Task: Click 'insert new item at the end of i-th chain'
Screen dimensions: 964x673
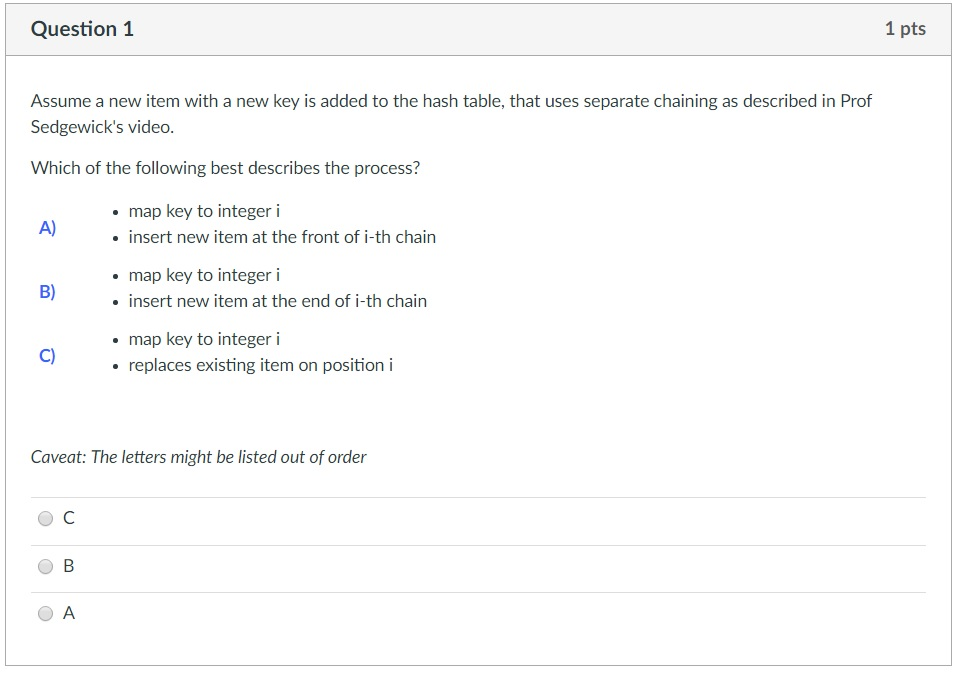Action: tap(277, 301)
